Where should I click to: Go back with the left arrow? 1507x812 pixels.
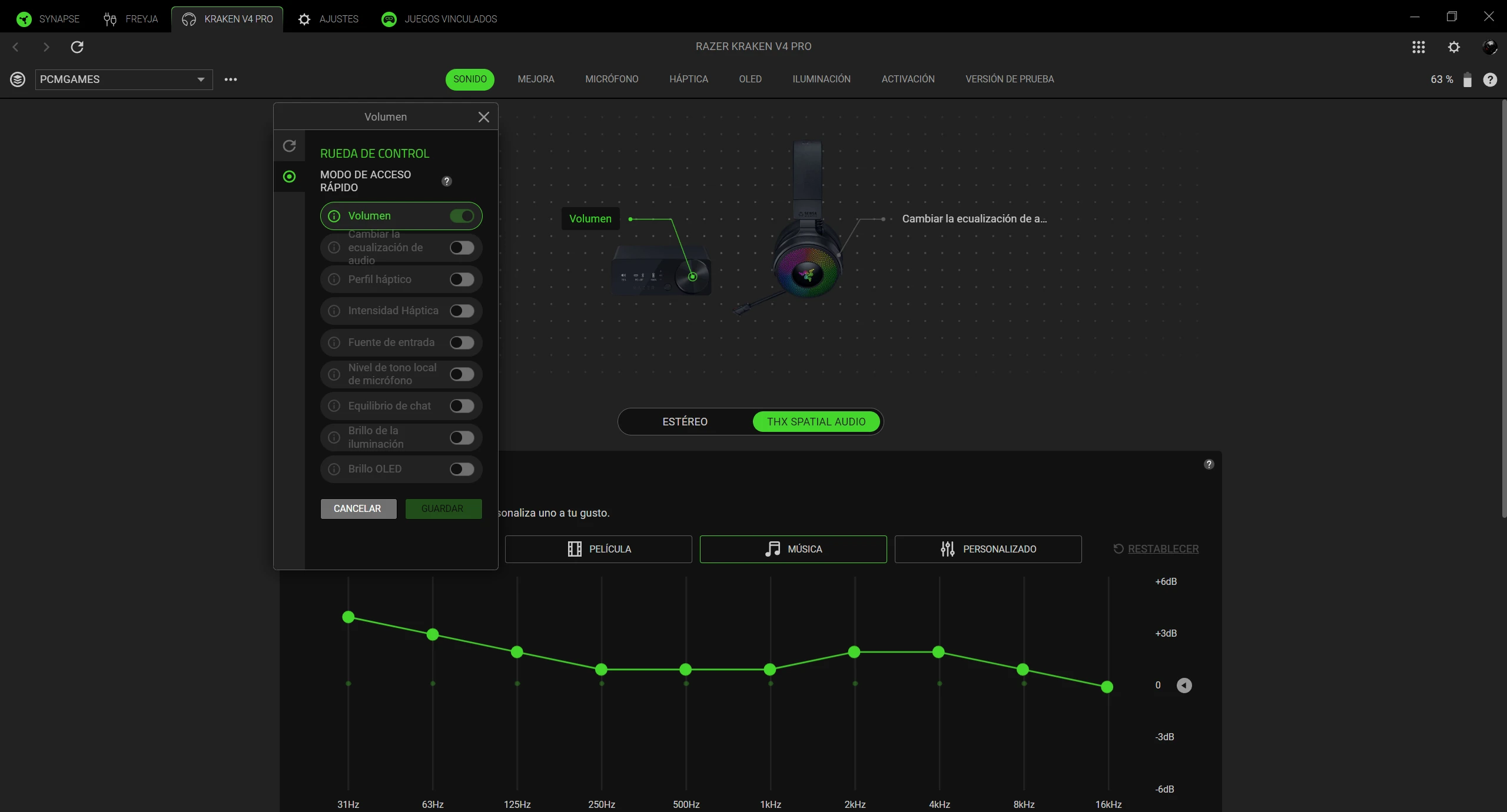16,47
